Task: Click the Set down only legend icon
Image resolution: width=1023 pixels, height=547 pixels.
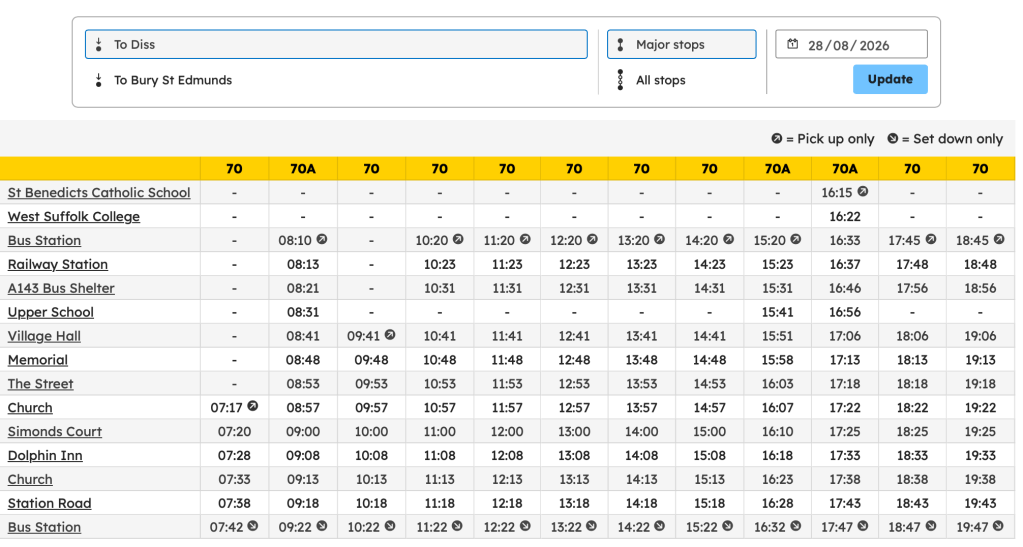Action: [x=893, y=138]
